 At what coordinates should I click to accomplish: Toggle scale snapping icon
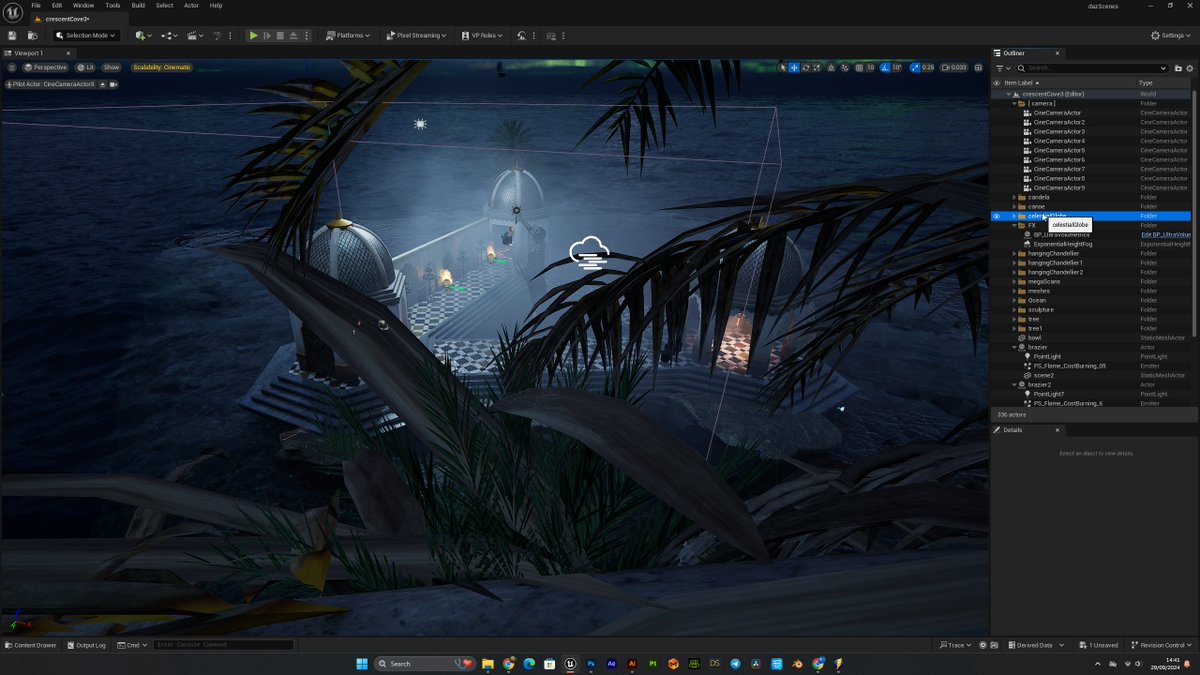pos(914,67)
